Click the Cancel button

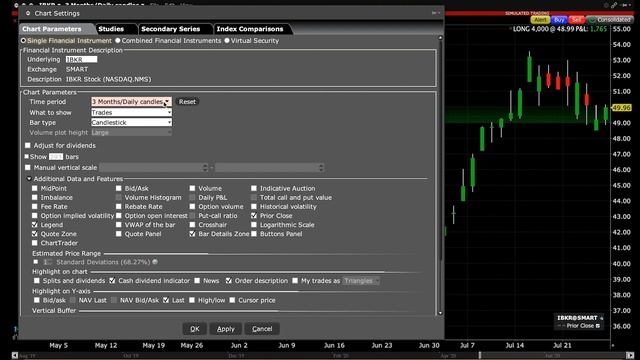262,329
